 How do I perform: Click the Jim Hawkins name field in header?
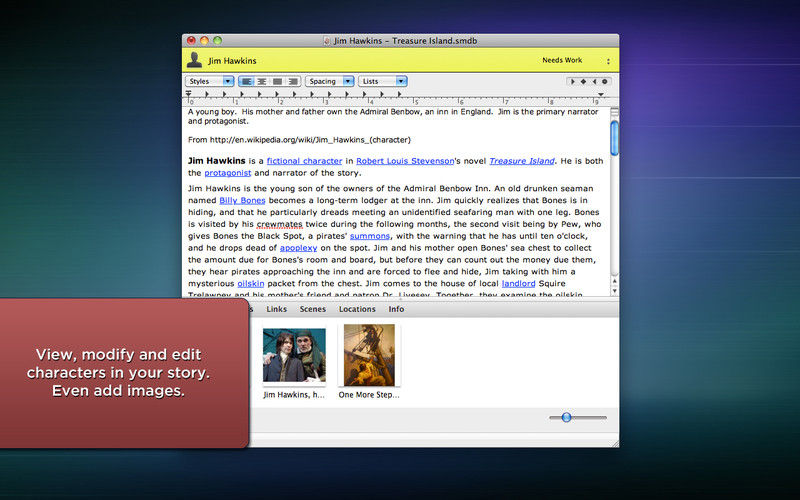(x=232, y=61)
